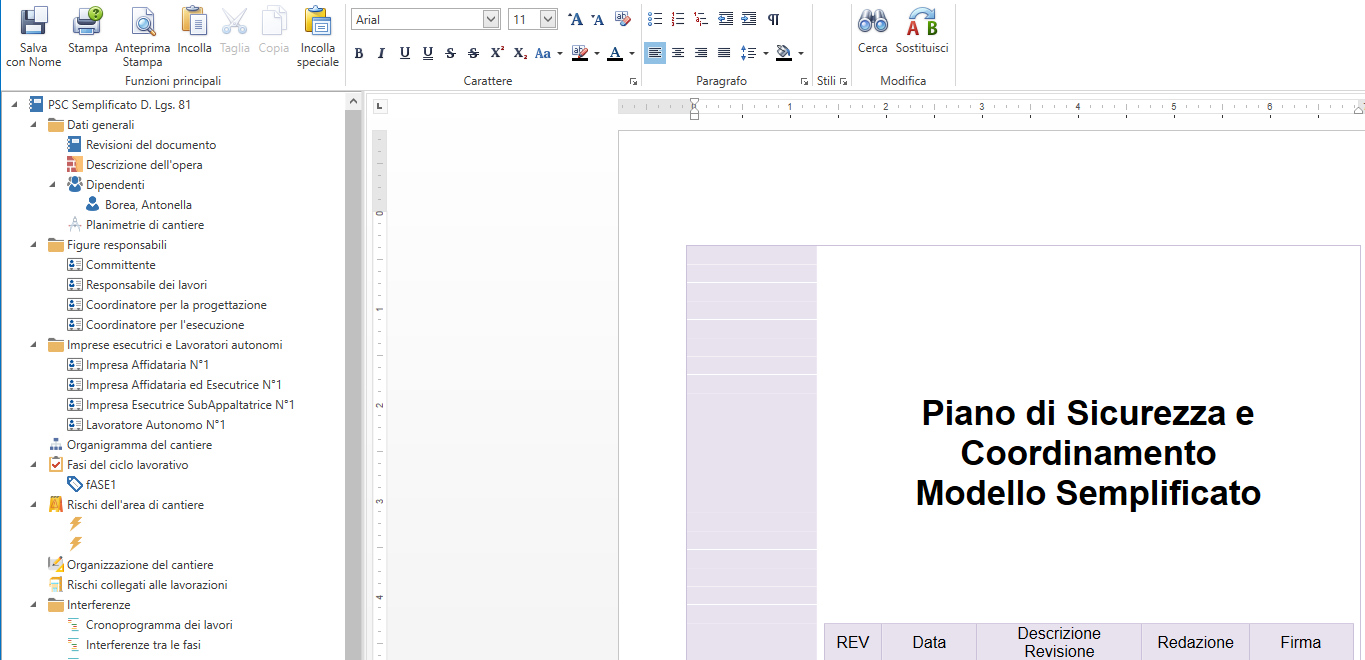Toggle superscript formatting
This screenshot has width=1365, height=660.
[x=497, y=53]
